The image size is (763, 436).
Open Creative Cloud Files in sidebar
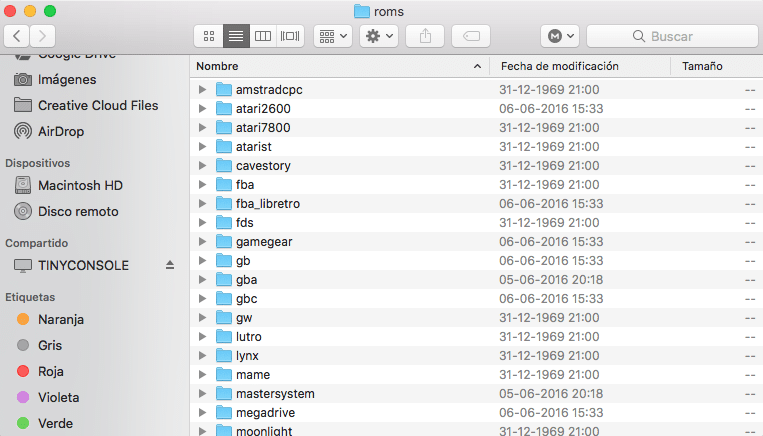86,105
